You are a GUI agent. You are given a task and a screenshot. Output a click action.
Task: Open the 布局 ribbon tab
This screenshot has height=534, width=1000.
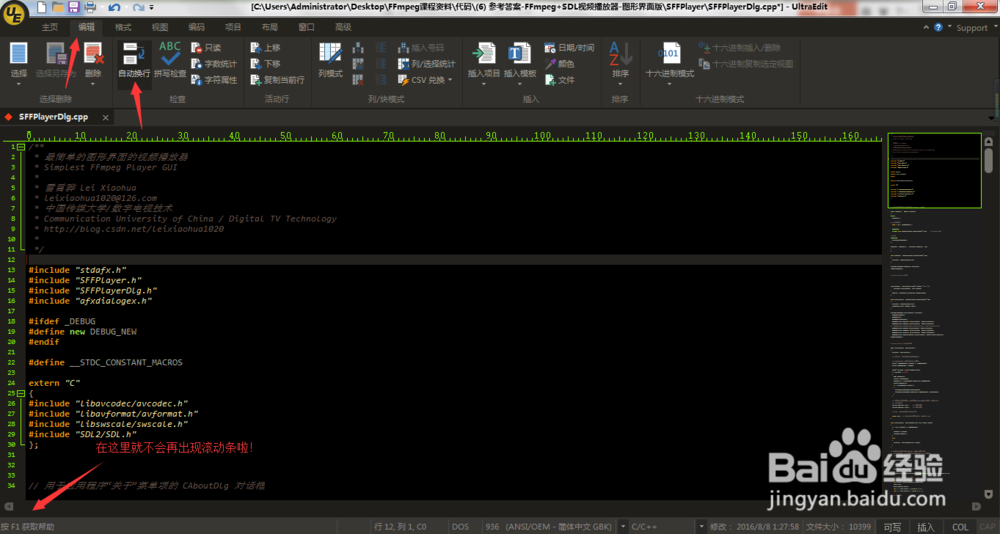270,27
